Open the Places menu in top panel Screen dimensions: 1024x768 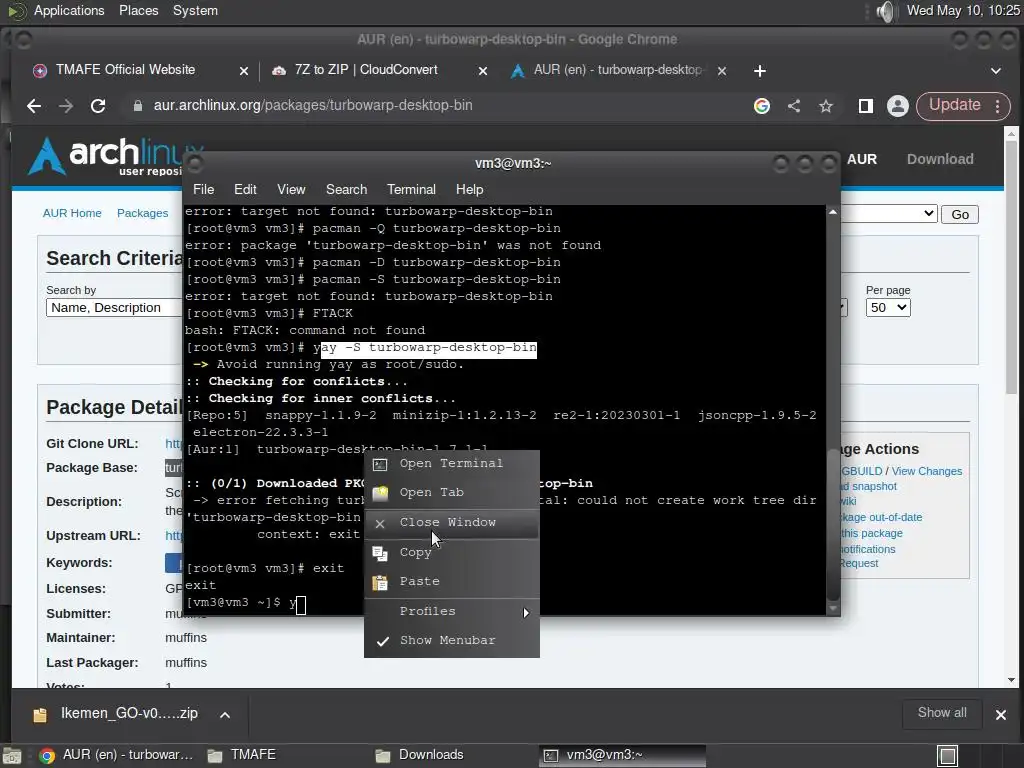138,10
